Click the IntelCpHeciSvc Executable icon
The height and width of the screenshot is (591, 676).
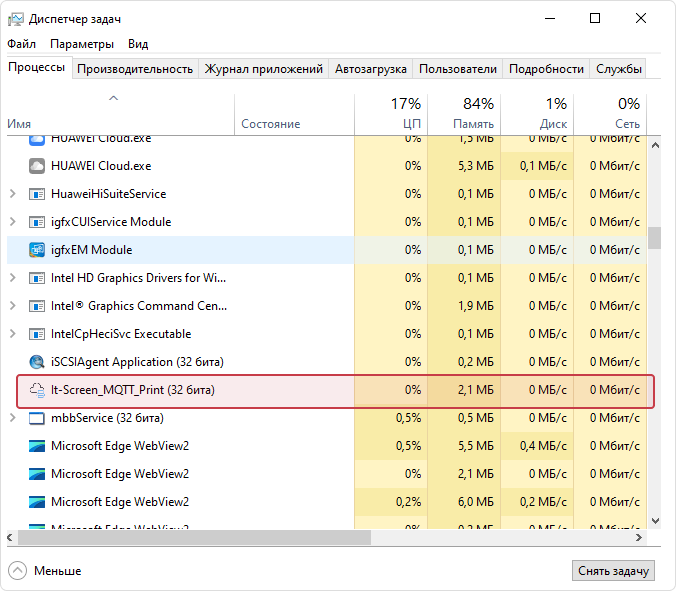37,334
